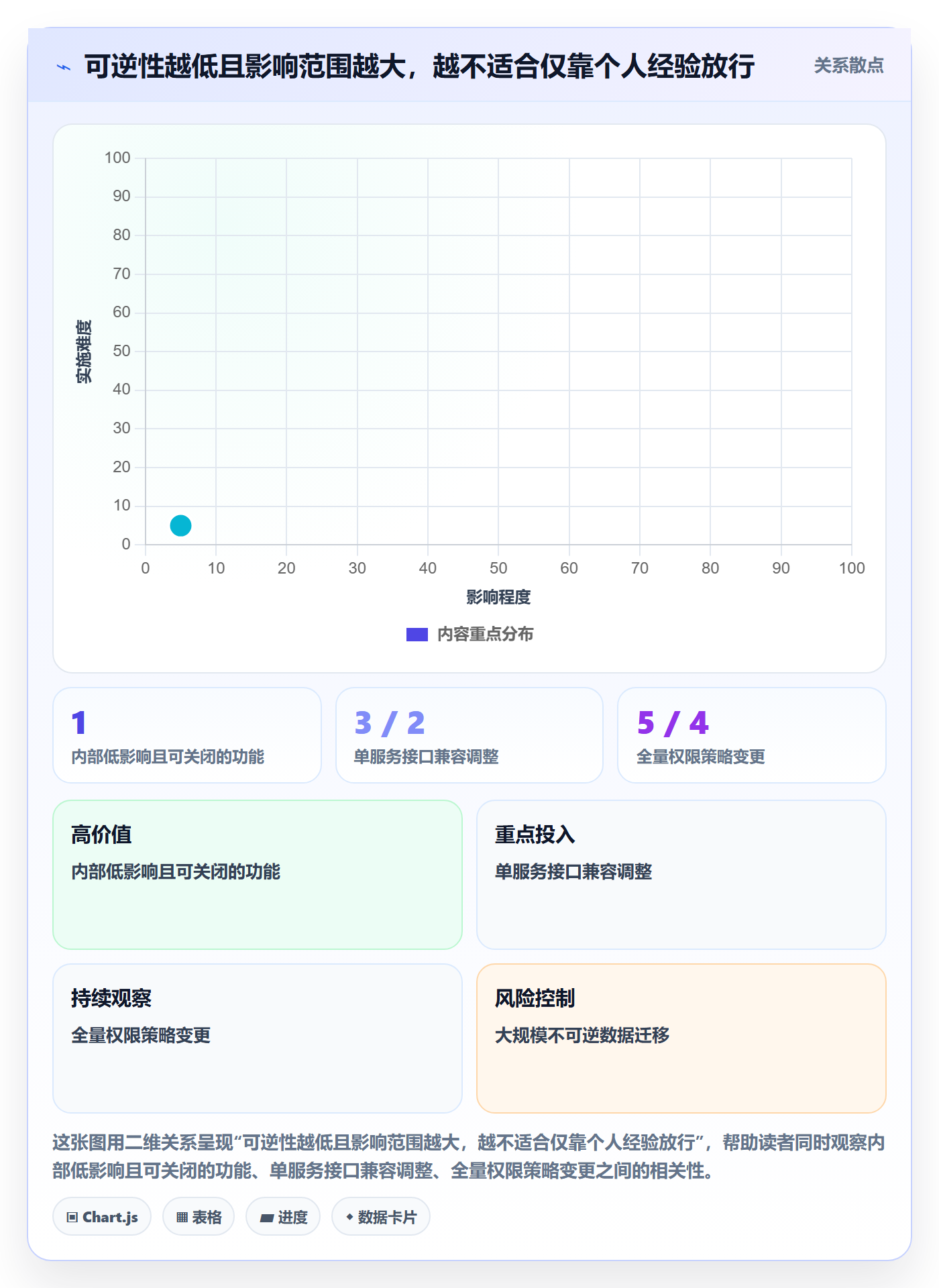
Task: Select the 5 / 4 全量权限策略变更 stat card
Action: 751,735
